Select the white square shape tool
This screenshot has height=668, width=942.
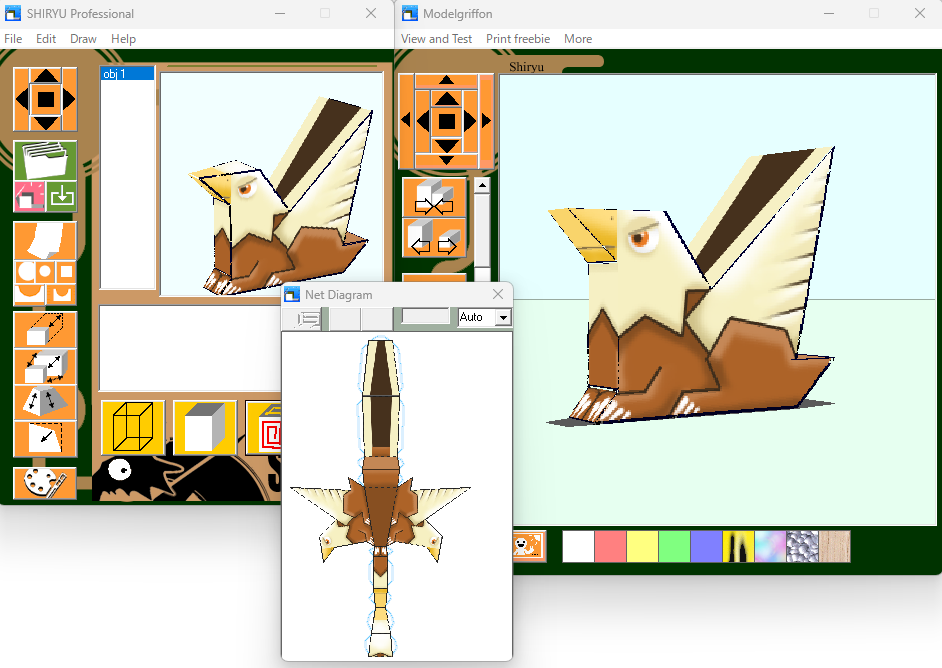[x=66, y=272]
